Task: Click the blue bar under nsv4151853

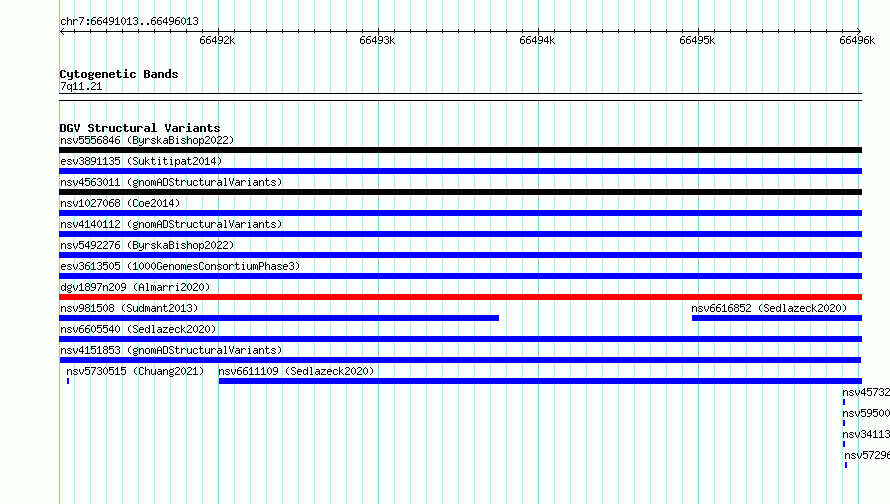Action: [460, 360]
